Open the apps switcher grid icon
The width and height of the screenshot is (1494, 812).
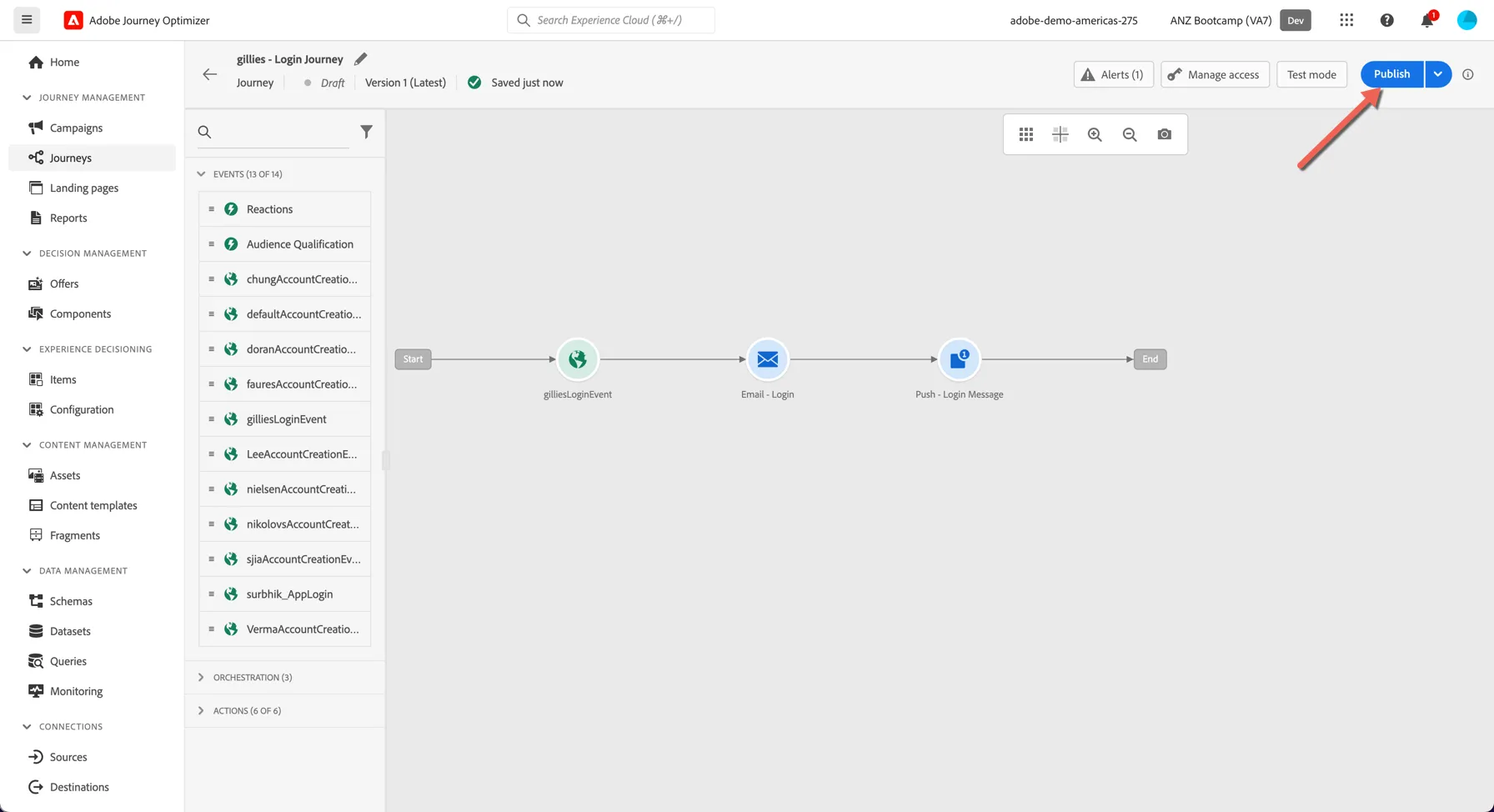1346,20
